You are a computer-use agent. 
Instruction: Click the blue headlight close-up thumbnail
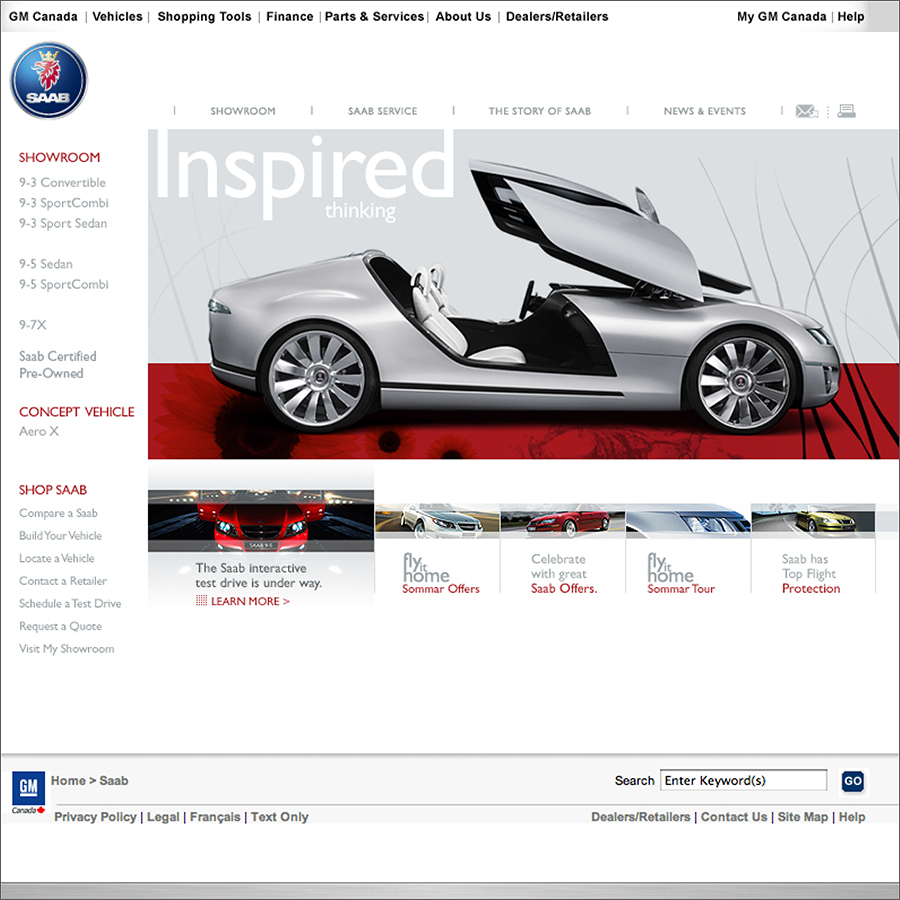click(688, 521)
